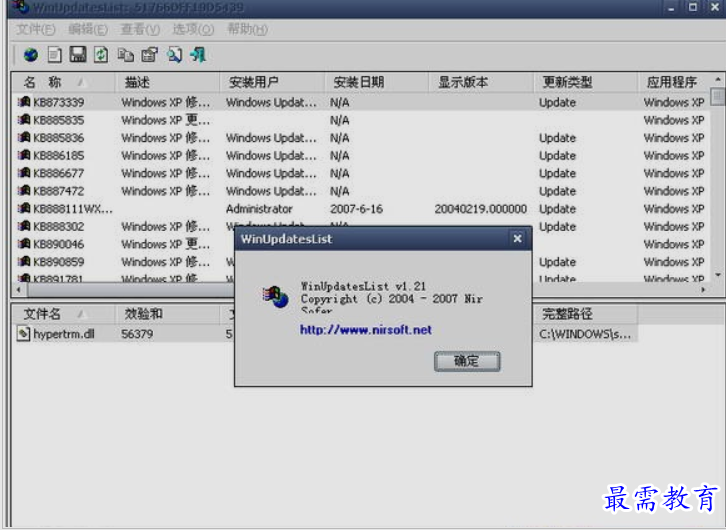The width and height of the screenshot is (726, 530).
Task: Click the update icon beside KB888111WX
Action: (x=24, y=208)
